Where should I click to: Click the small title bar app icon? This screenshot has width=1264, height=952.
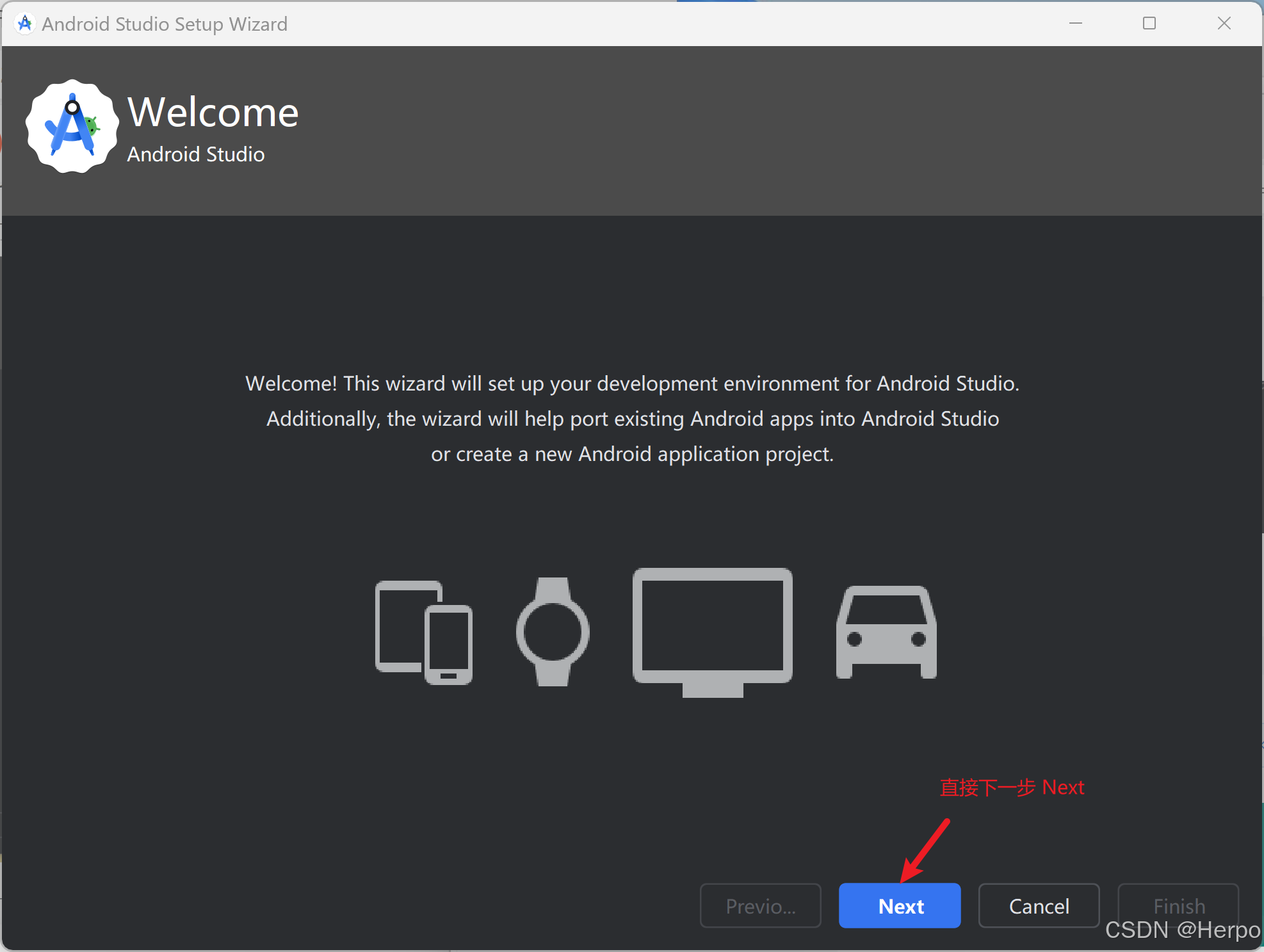point(25,24)
